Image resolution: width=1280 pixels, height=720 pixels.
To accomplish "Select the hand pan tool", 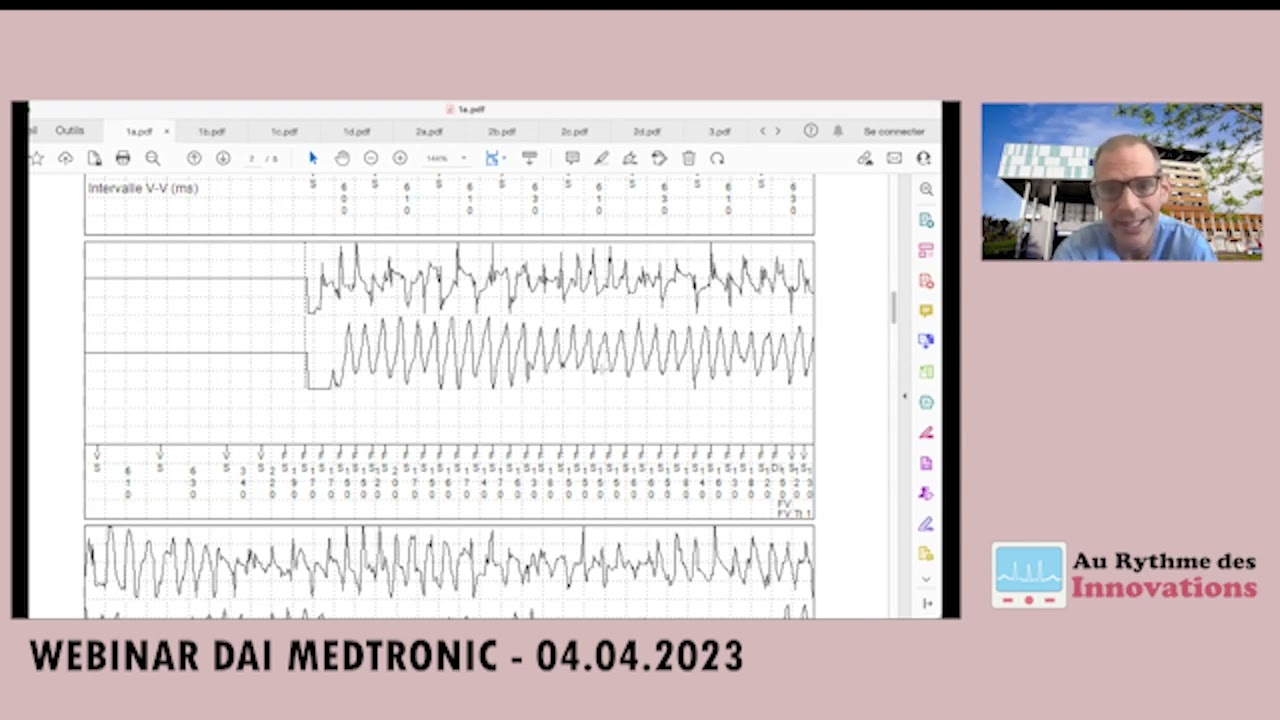I will (x=342, y=158).
